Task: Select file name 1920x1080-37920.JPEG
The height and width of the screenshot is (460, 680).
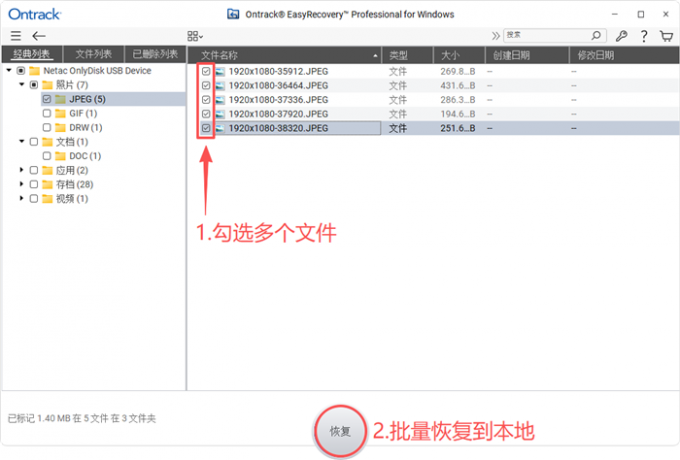Action: click(x=278, y=114)
